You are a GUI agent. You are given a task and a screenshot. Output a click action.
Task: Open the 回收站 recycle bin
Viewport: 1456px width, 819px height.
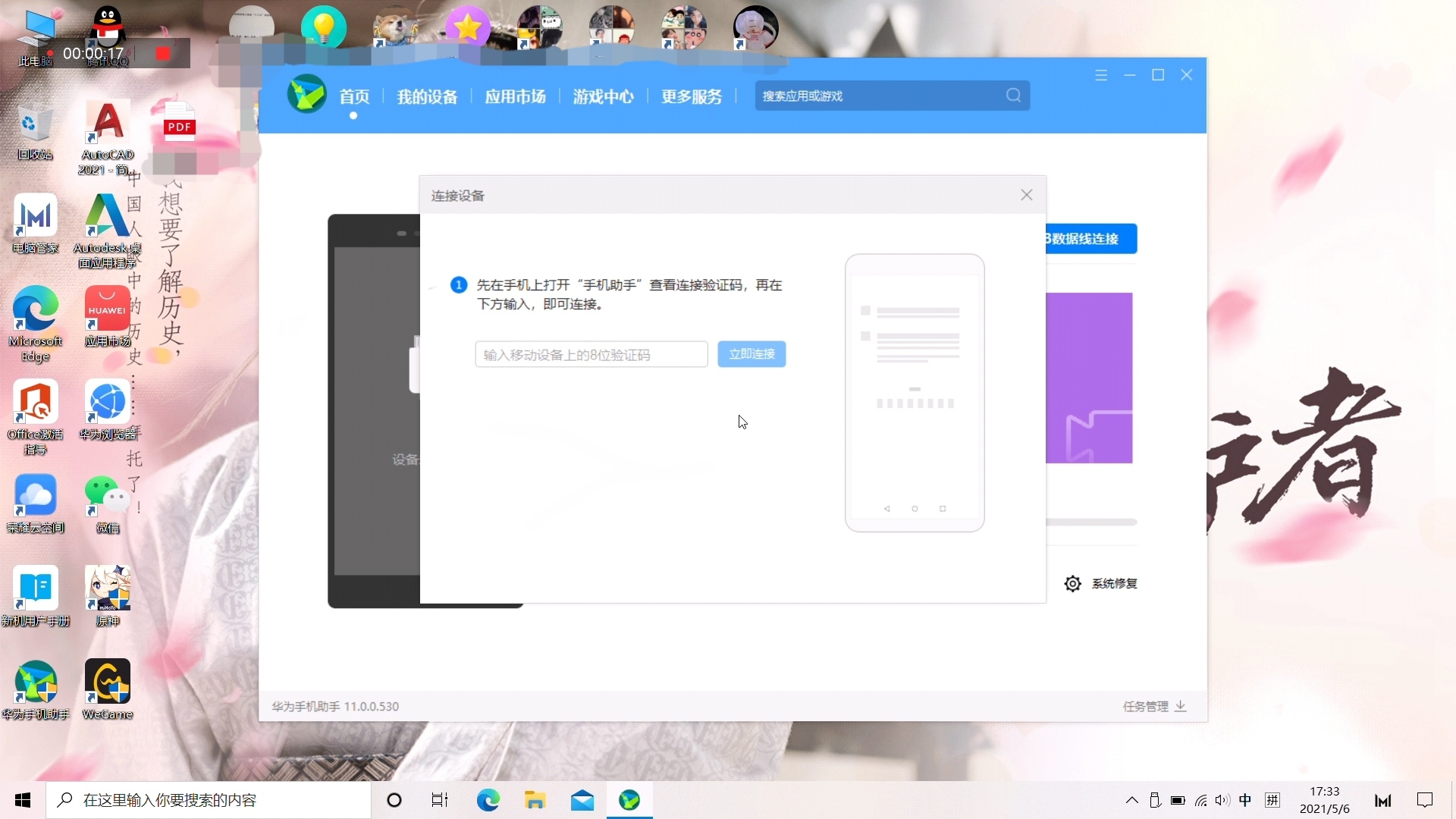36,133
